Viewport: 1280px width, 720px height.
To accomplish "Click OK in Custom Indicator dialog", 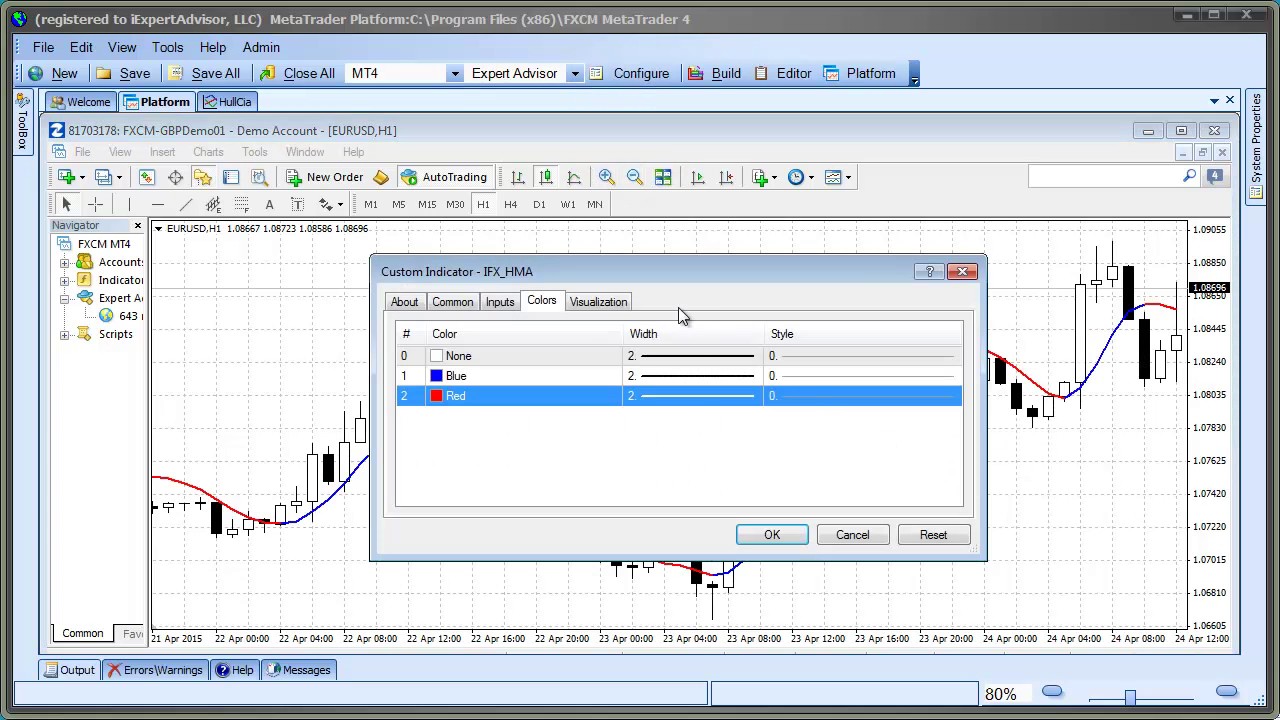I will [x=772, y=535].
